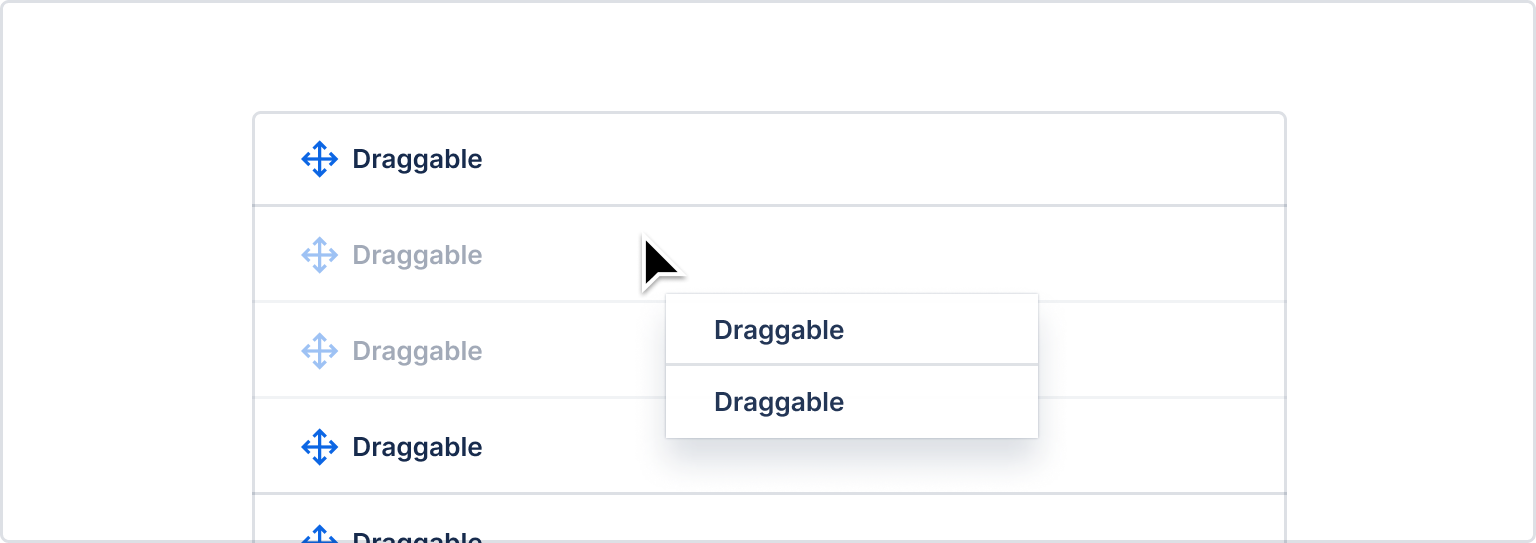Click the move handle icon in first row
The height and width of the screenshot is (543, 1536).
[x=319, y=159]
